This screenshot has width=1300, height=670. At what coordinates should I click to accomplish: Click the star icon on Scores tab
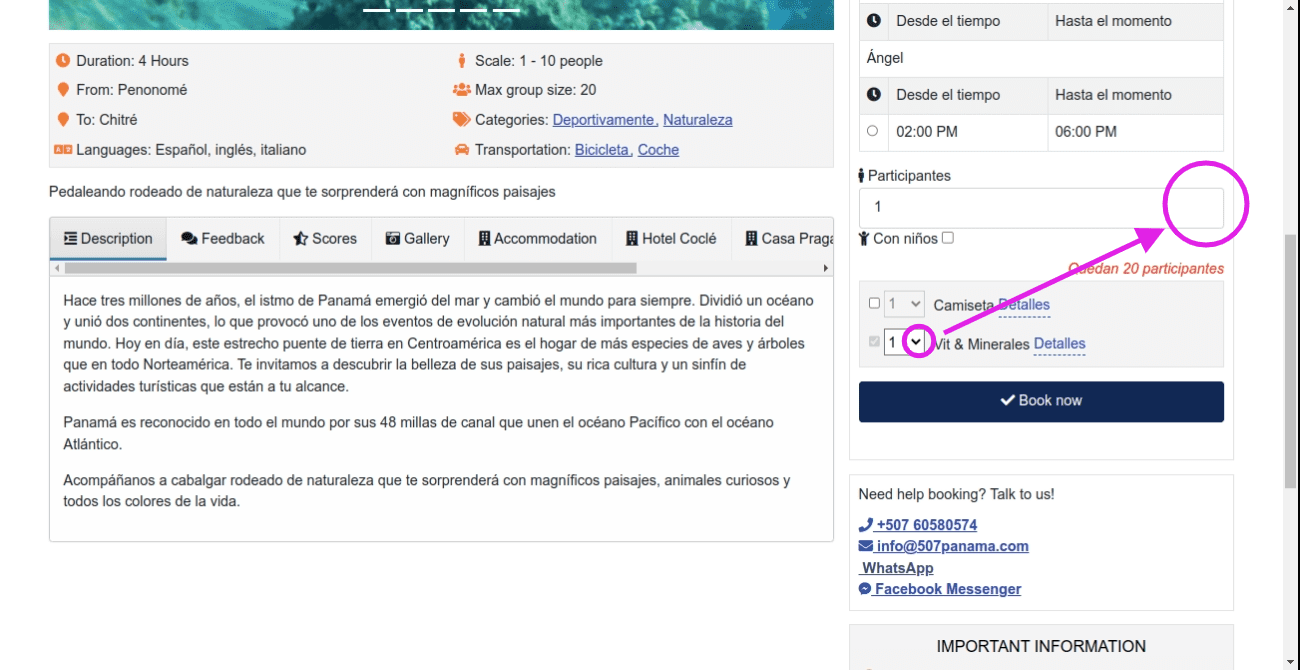pos(300,239)
